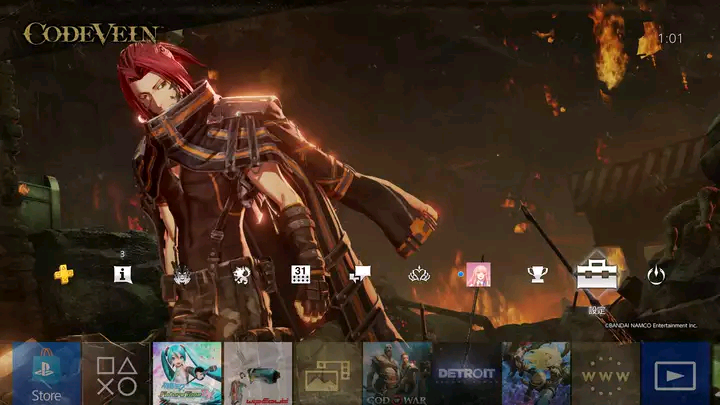Image resolution: width=720 pixels, height=405 pixels.
Task: Launch the WipEout game tile
Action: (x=258, y=373)
